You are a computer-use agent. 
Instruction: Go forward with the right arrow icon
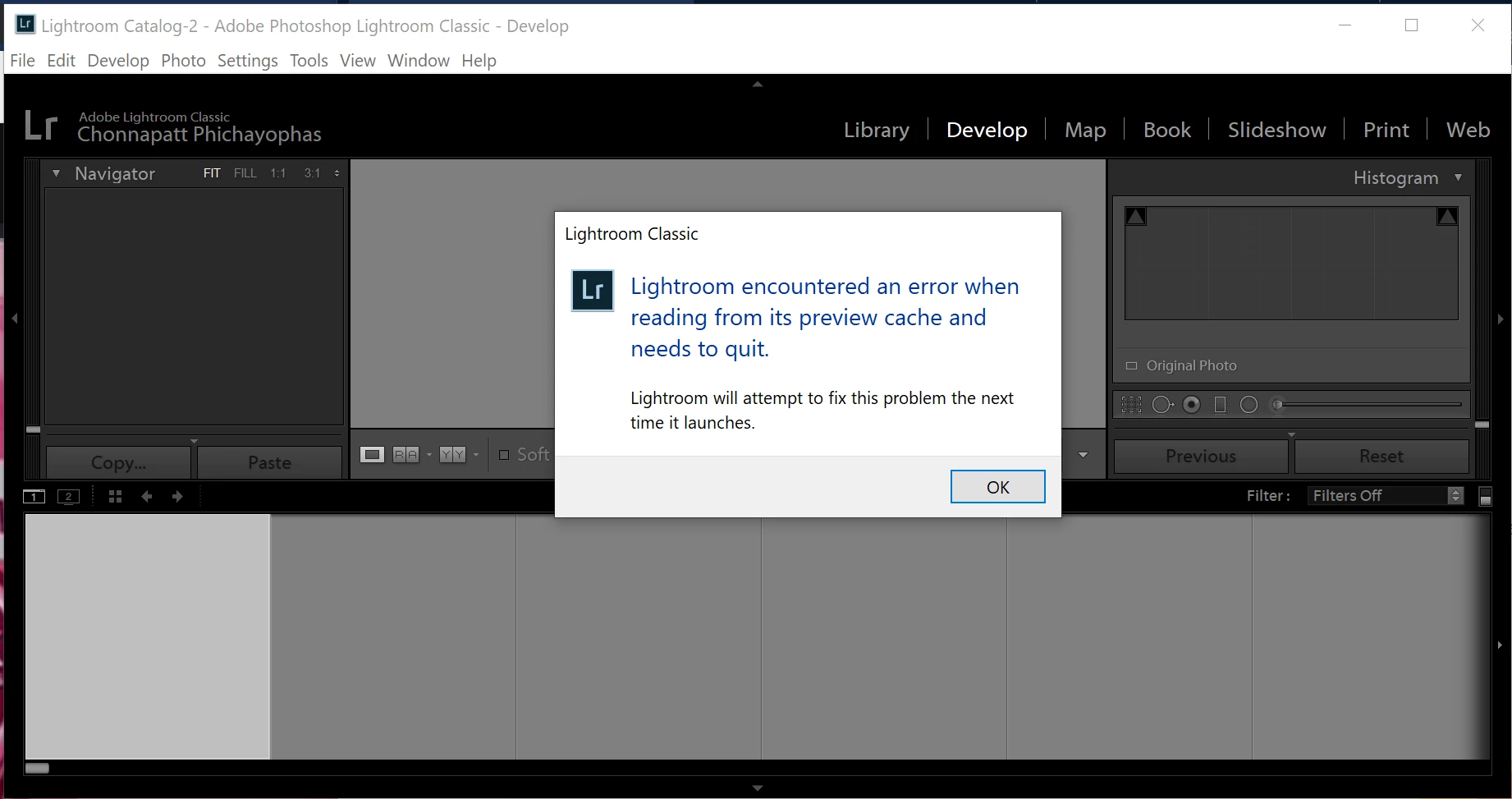177,496
